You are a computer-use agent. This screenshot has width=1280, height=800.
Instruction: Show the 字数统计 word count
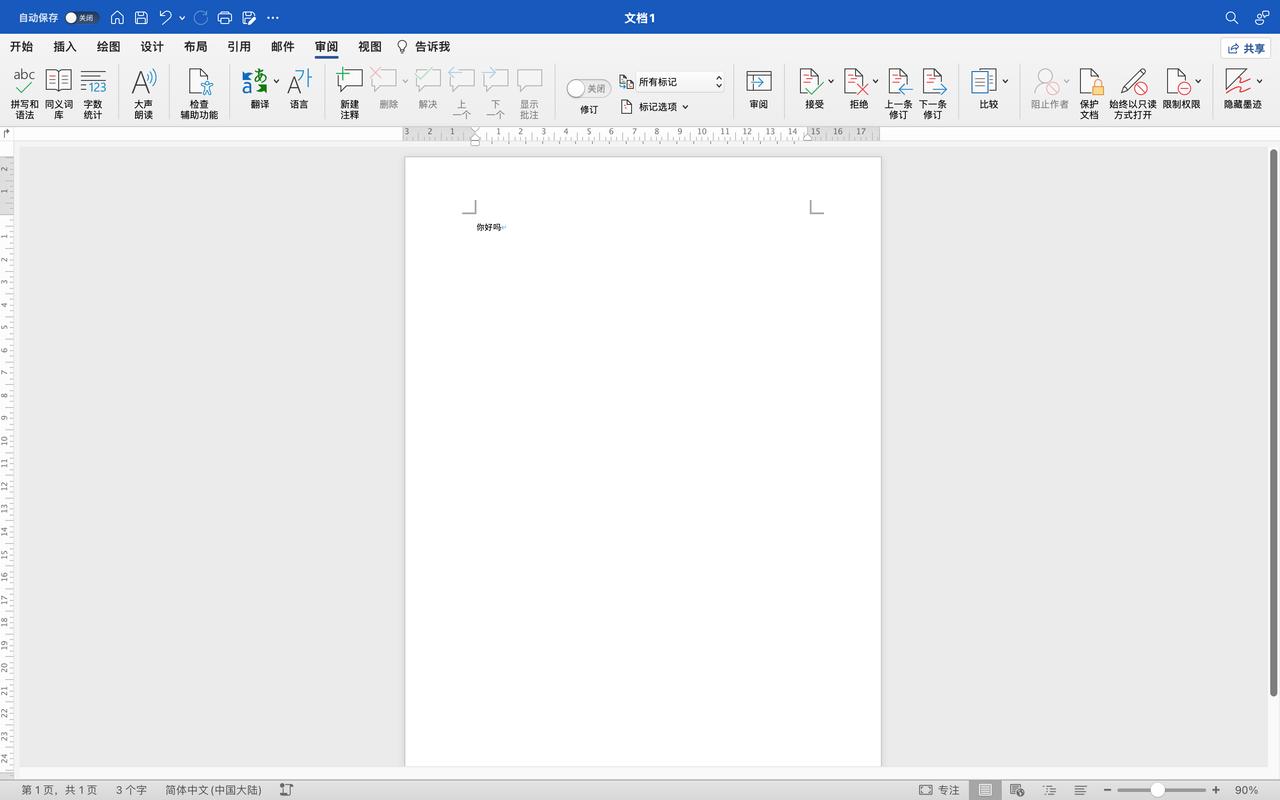(93, 94)
